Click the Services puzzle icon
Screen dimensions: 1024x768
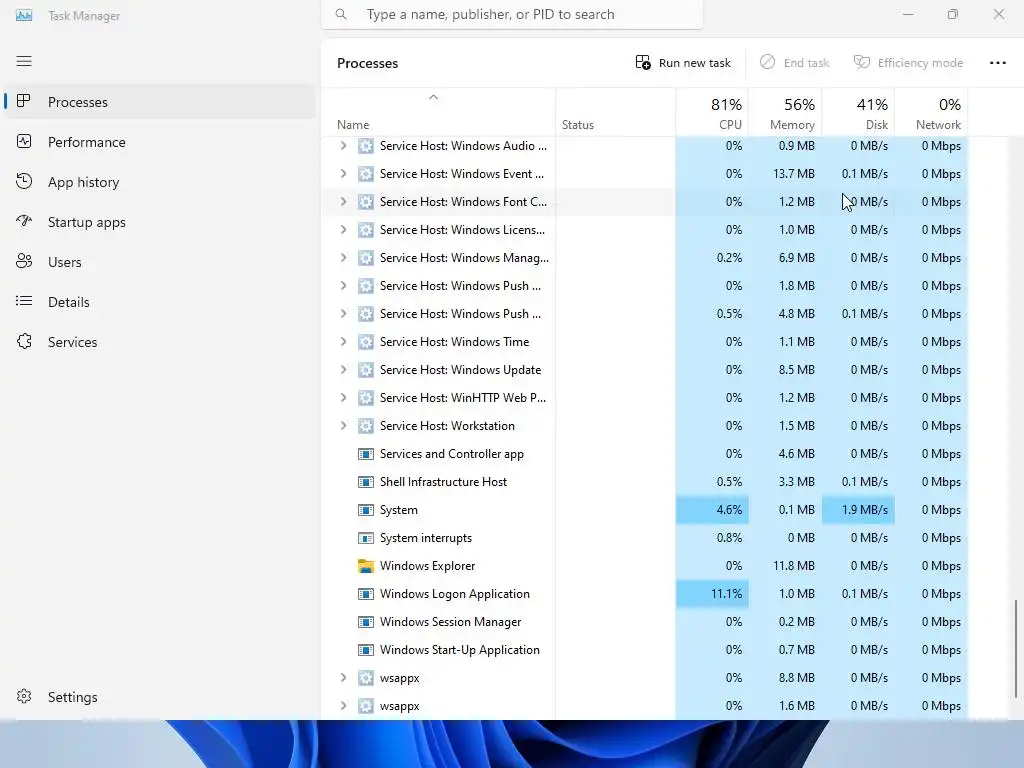coord(24,342)
